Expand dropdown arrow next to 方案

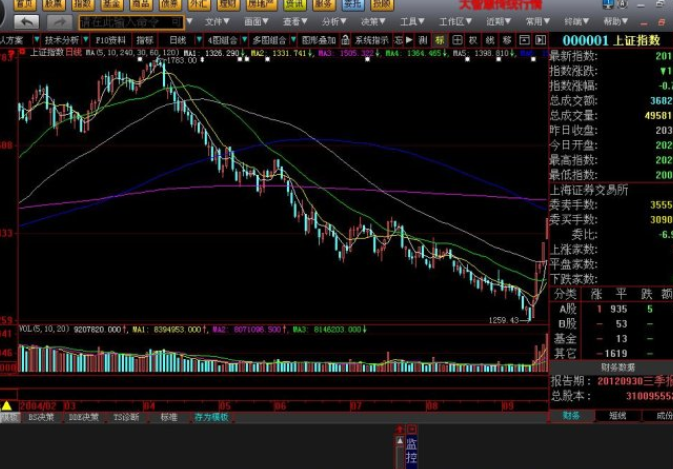36,40
